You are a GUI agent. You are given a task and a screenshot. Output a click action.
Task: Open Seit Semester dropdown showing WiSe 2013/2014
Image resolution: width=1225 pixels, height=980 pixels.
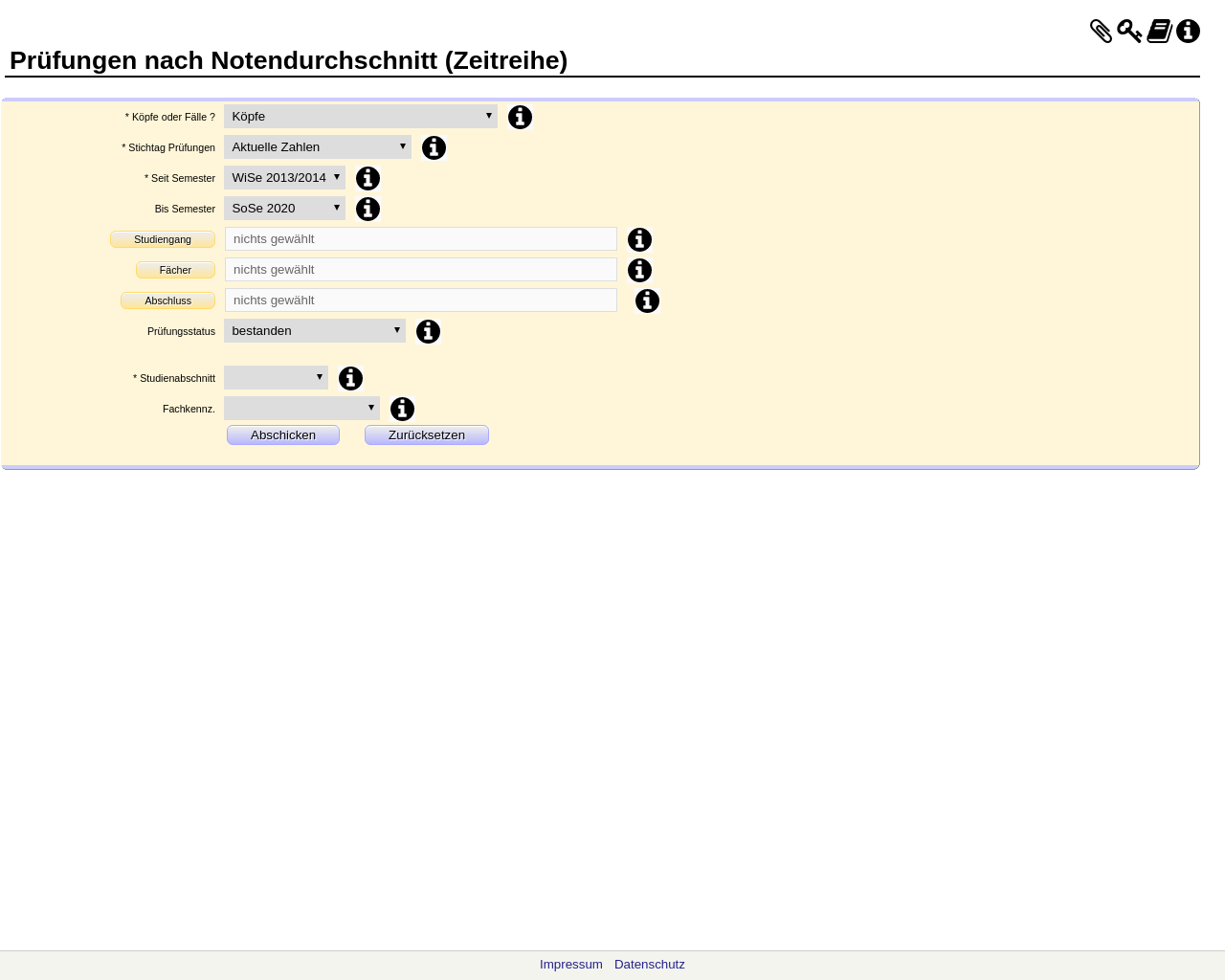click(284, 177)
